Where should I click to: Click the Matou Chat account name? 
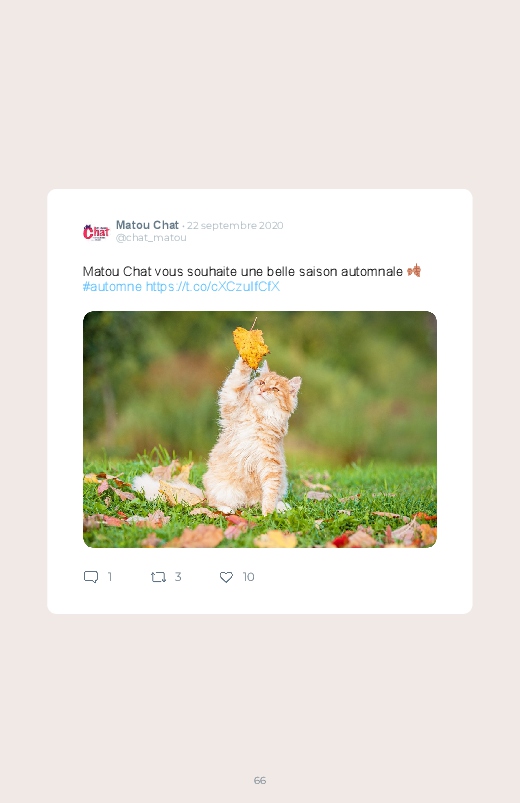[x=147, y=225]
